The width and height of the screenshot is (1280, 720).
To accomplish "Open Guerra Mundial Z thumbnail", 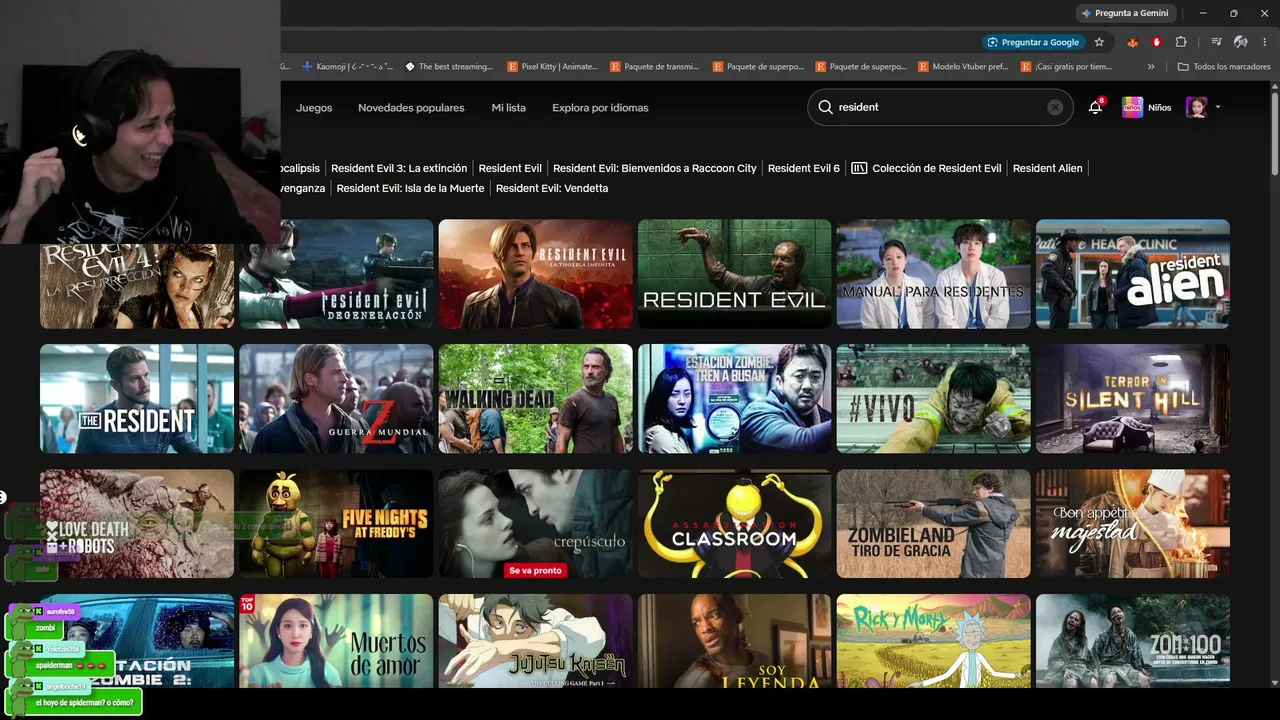I will click(x=336, y=399).
